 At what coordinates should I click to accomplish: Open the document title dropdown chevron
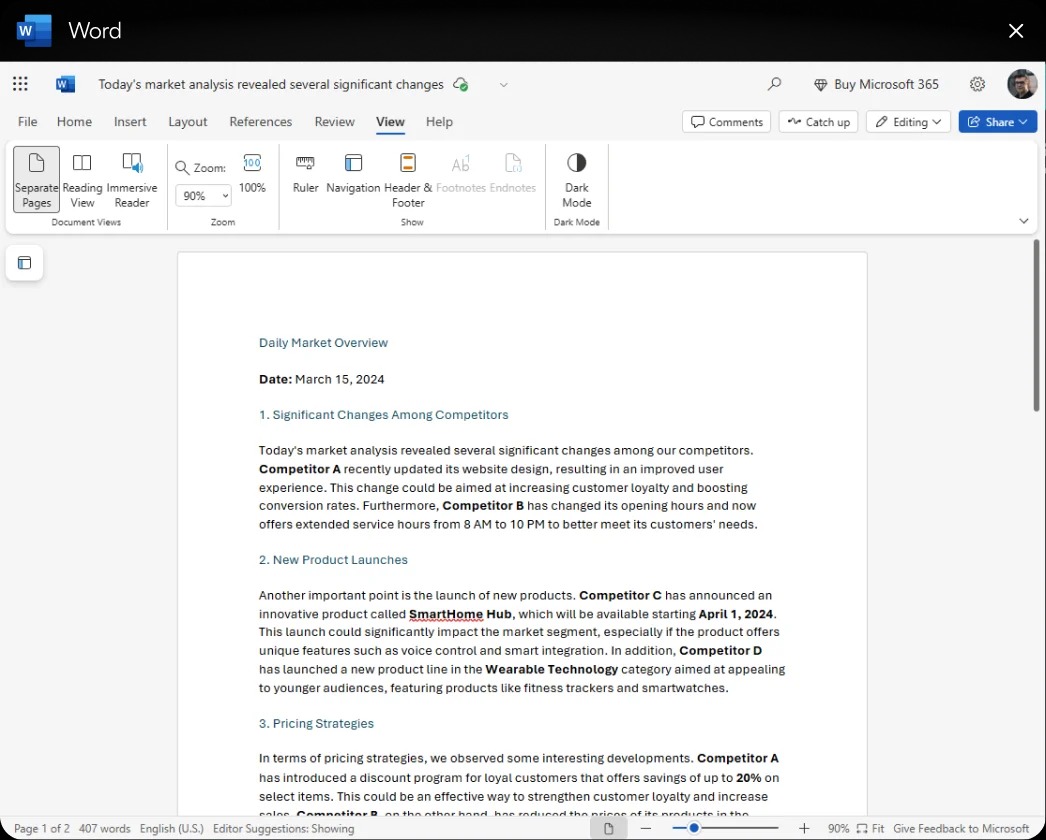tap(504, 85)
